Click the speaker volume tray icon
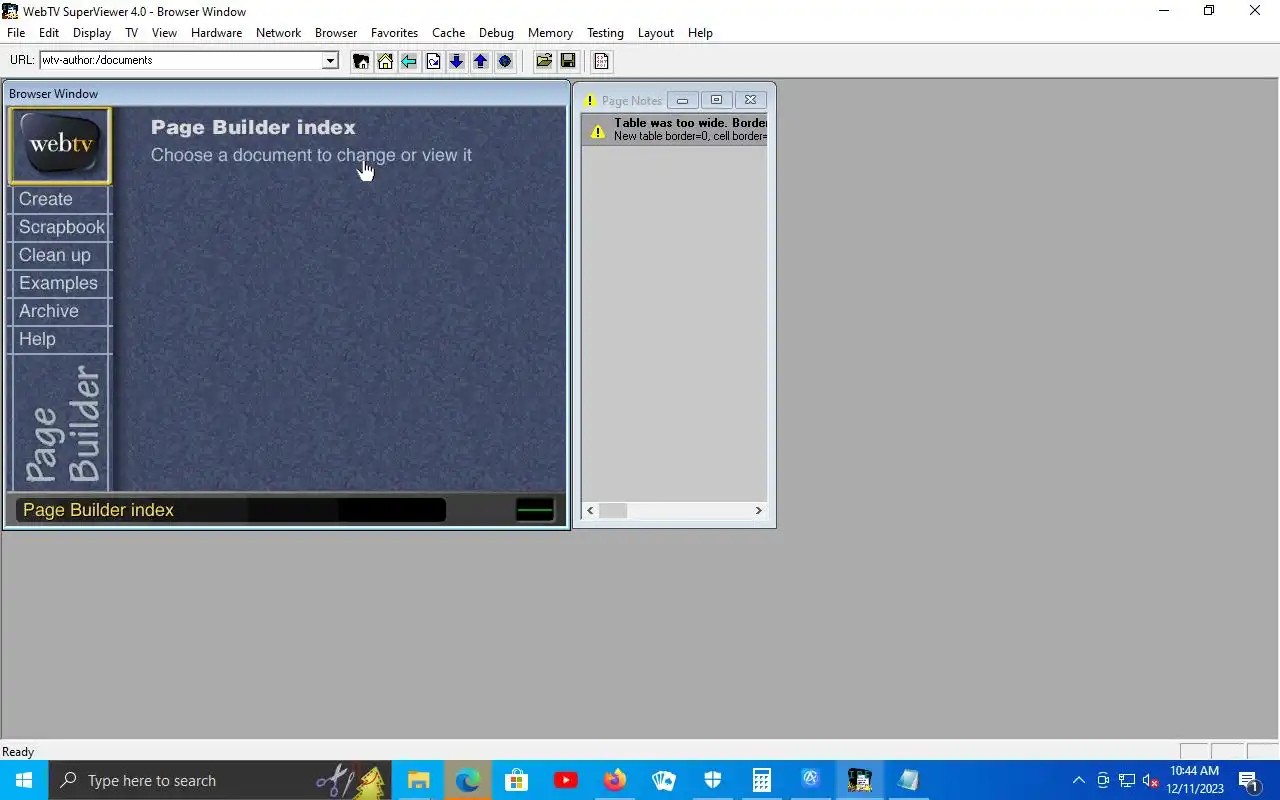1280x800 pixels. pyautogui.click(x=1151, y=781)
